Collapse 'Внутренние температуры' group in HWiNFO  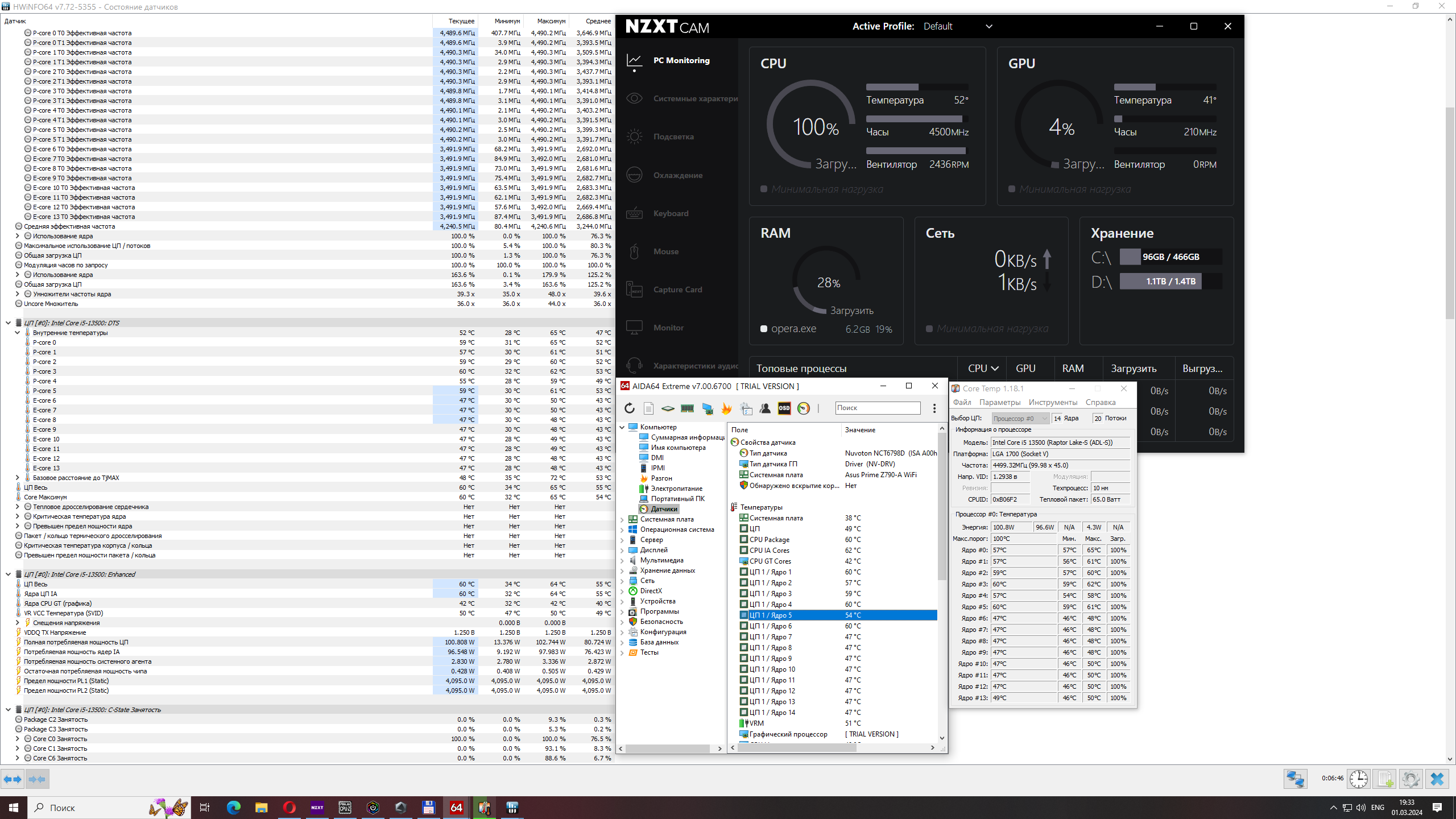[x=17, y=333]
